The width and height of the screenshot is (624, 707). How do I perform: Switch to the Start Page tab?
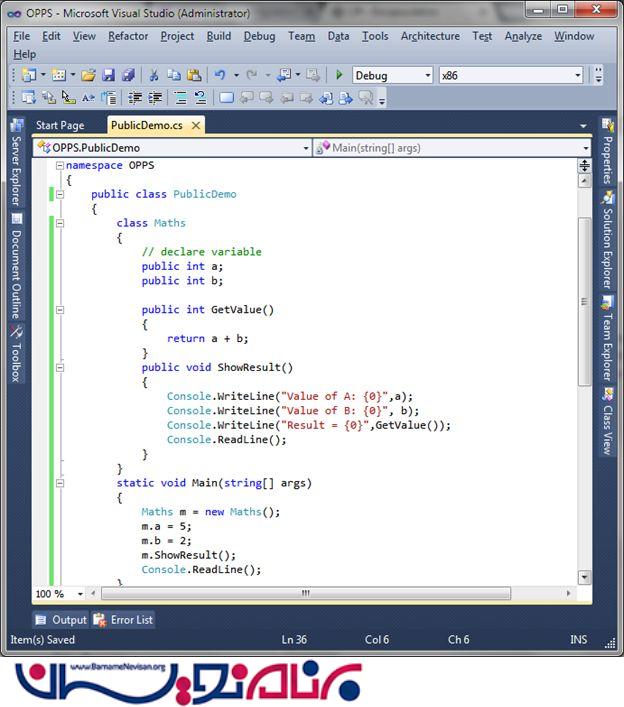[x=60, y=125]
